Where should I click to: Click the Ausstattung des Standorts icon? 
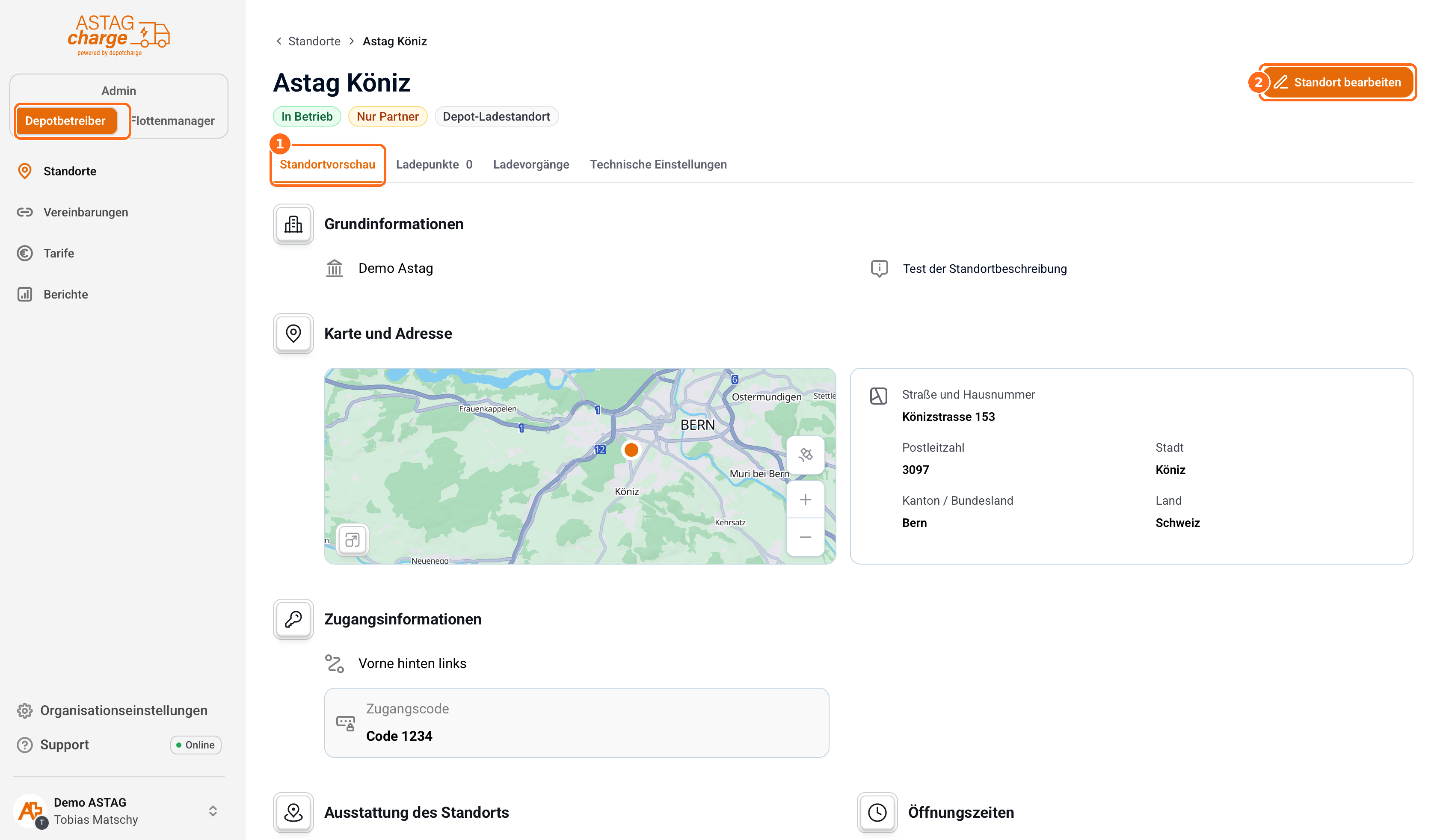[293, 813]
